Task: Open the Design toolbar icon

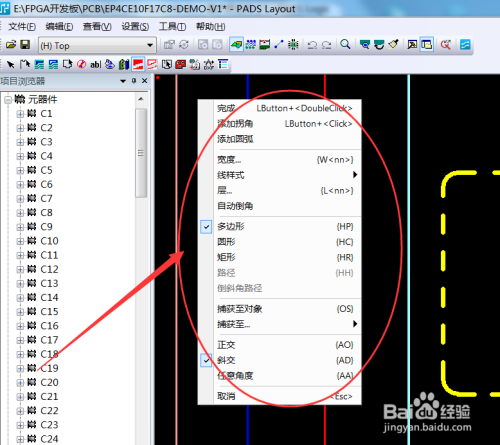Action: pyautogui.click(x=251, y=45)
